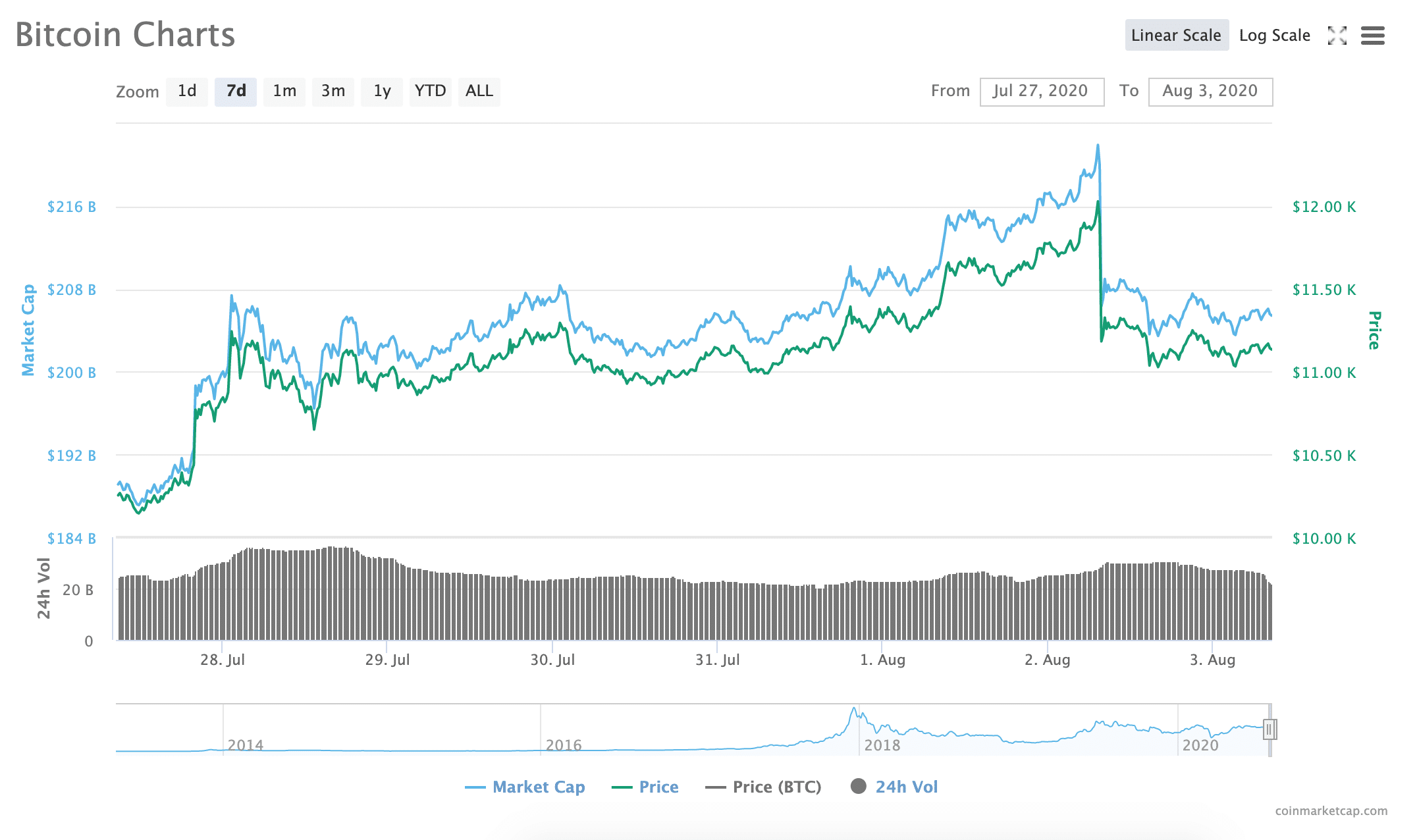
Task: Open the hamburger chart menu
Action: (x=1373, y=36)
